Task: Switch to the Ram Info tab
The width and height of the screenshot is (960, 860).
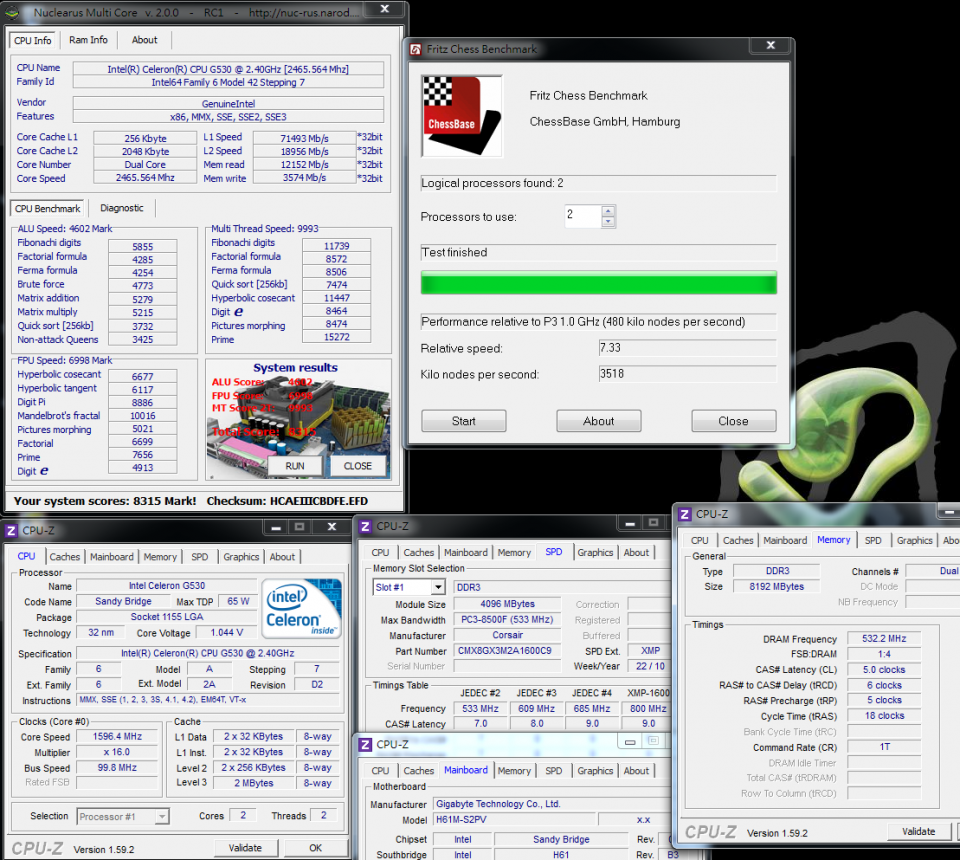Action: pos(88,40)
